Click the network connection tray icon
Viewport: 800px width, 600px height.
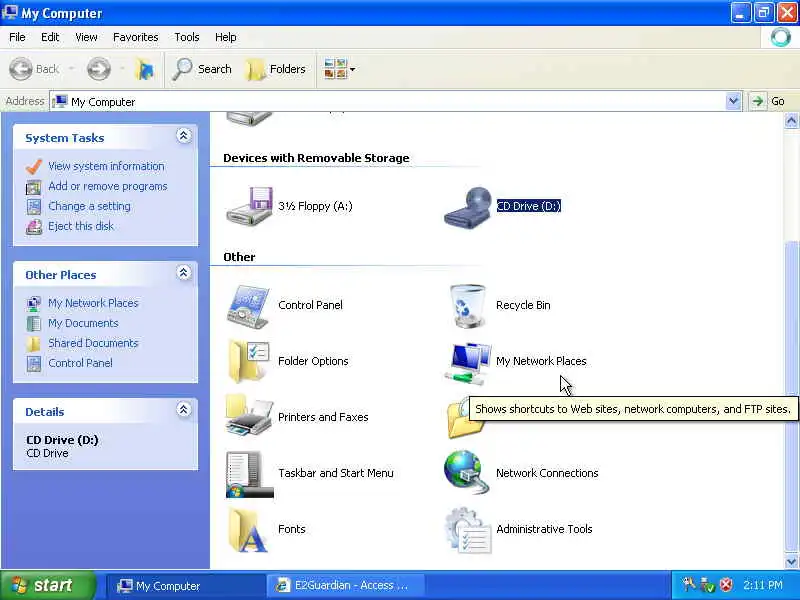(x=707, y=585)
